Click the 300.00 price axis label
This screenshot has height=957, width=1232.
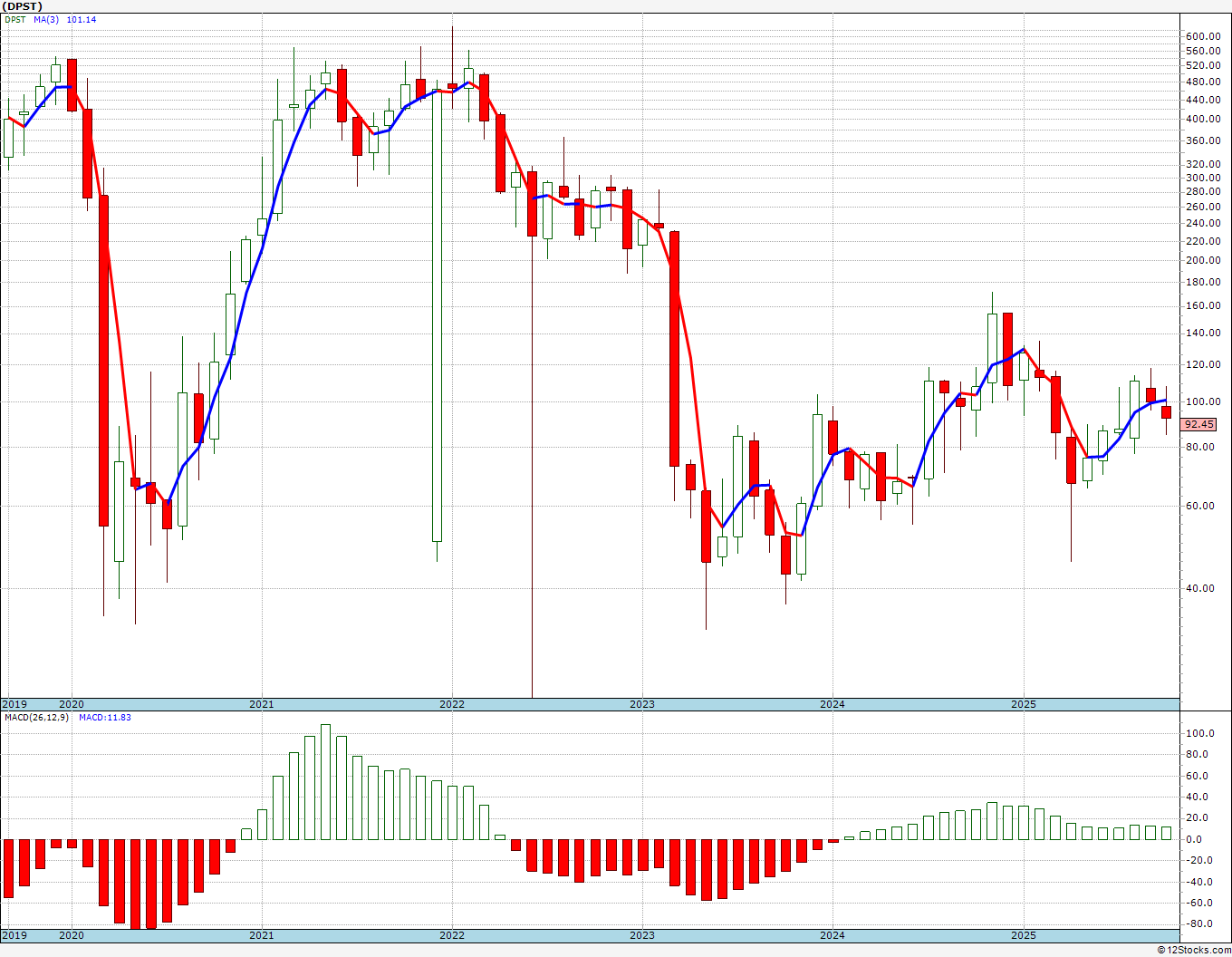point(1203,178)
